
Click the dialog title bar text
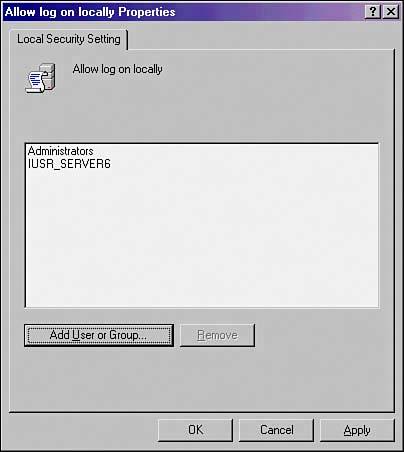90,12
